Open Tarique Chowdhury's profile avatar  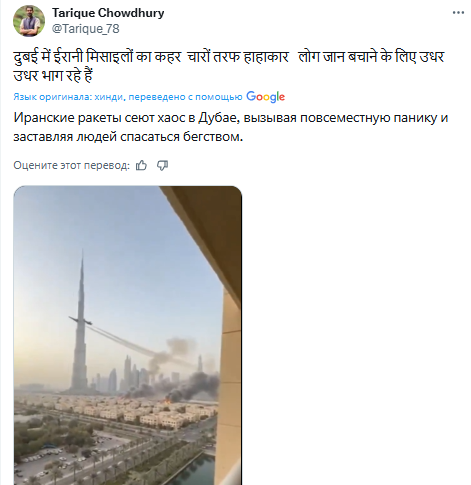coord(29,21)
